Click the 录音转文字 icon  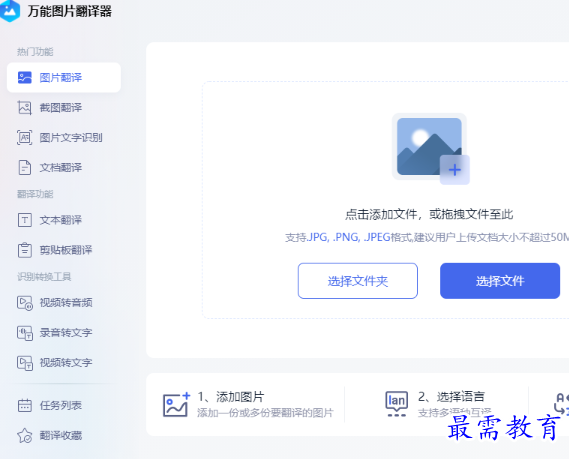[x=25, y=333]
